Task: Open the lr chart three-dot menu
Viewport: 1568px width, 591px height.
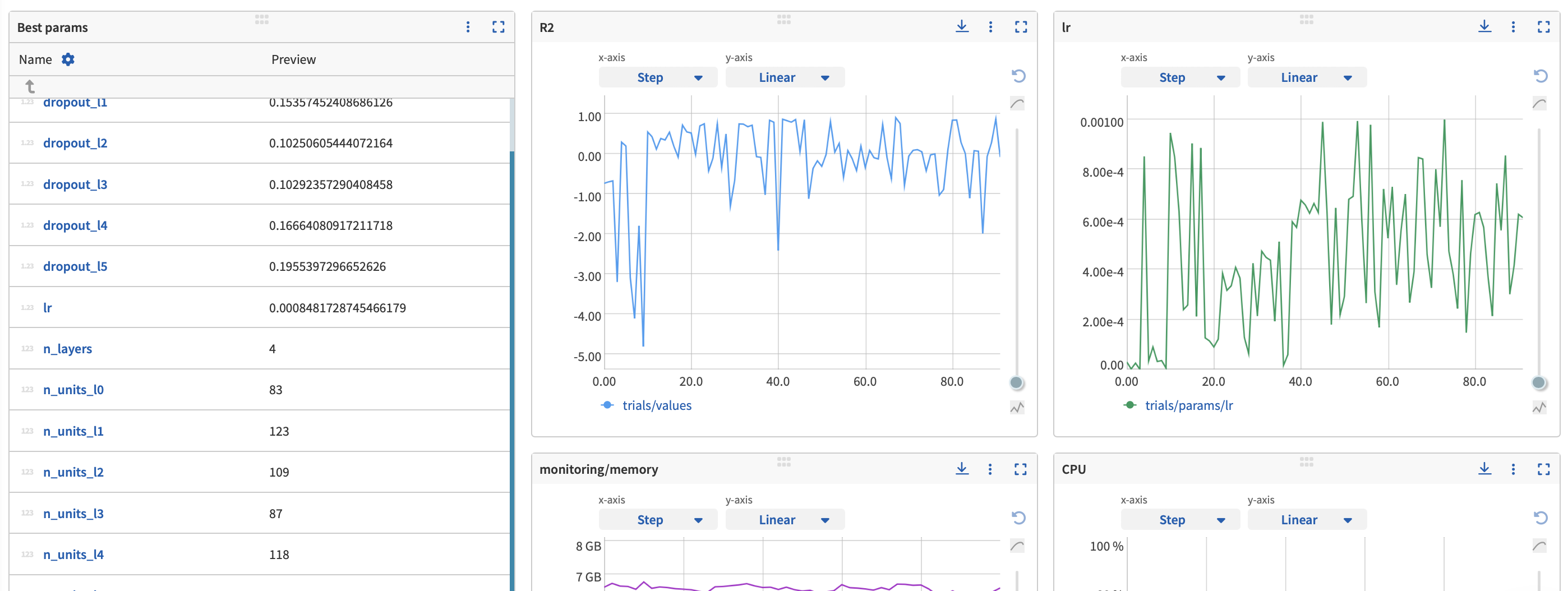Action: pyautogui.click(x=1513, y=27)
